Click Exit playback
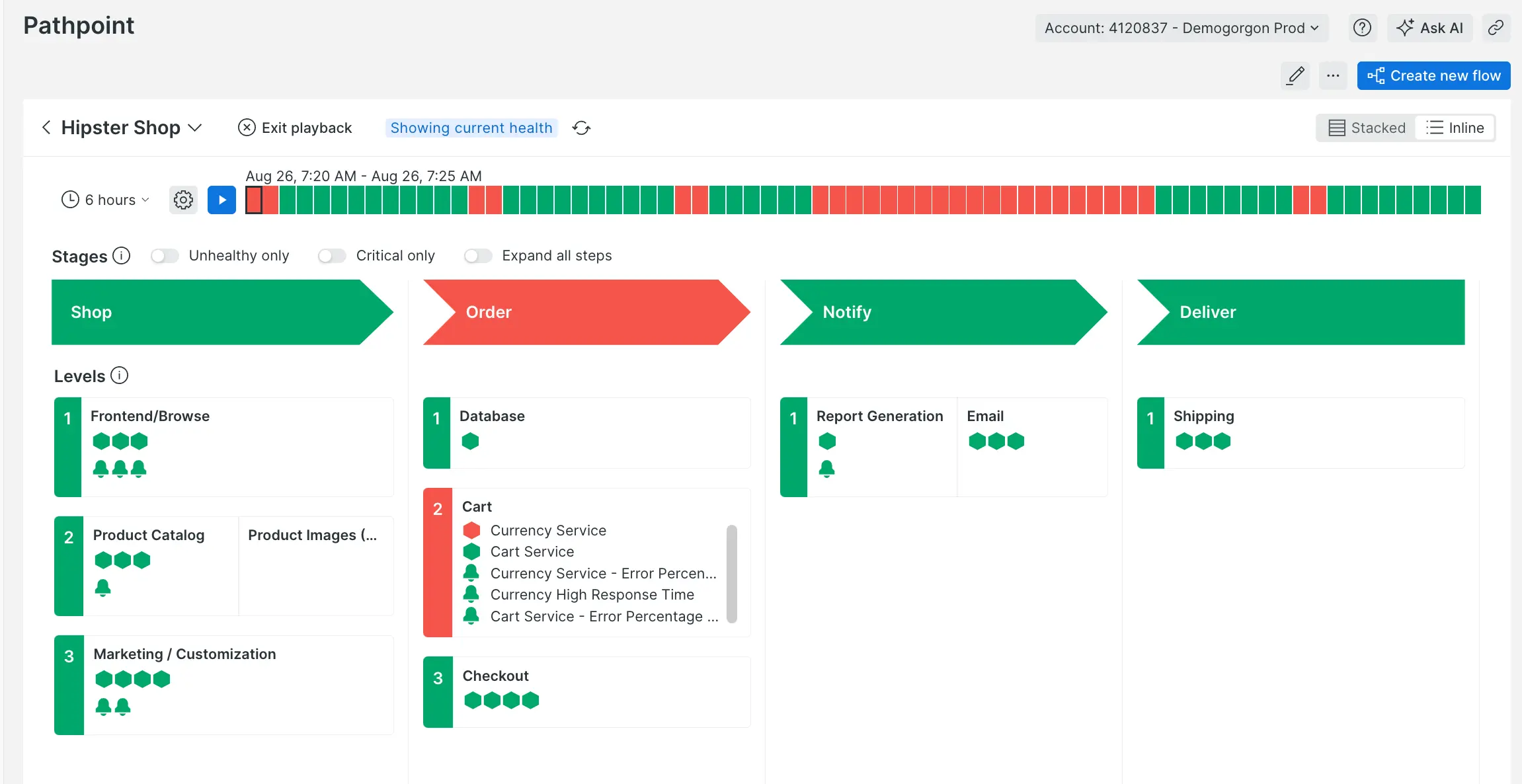1522x784 pixels. coord(295,128)
